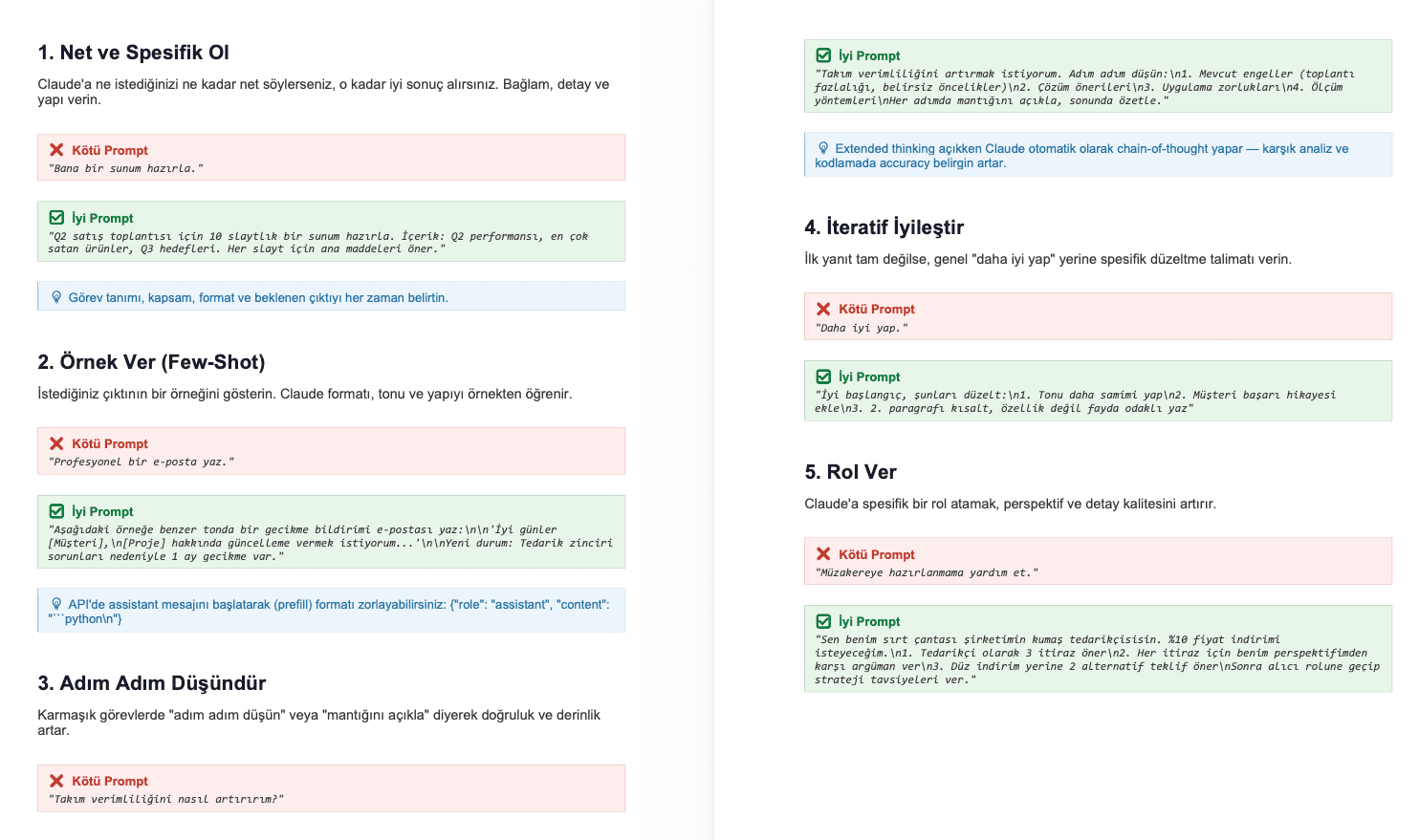The height and width of the screenshot is (840, 1419).
Task: Click the blue tip text "Görev tanımı, kapsam, format"
Action: point(258,298)
